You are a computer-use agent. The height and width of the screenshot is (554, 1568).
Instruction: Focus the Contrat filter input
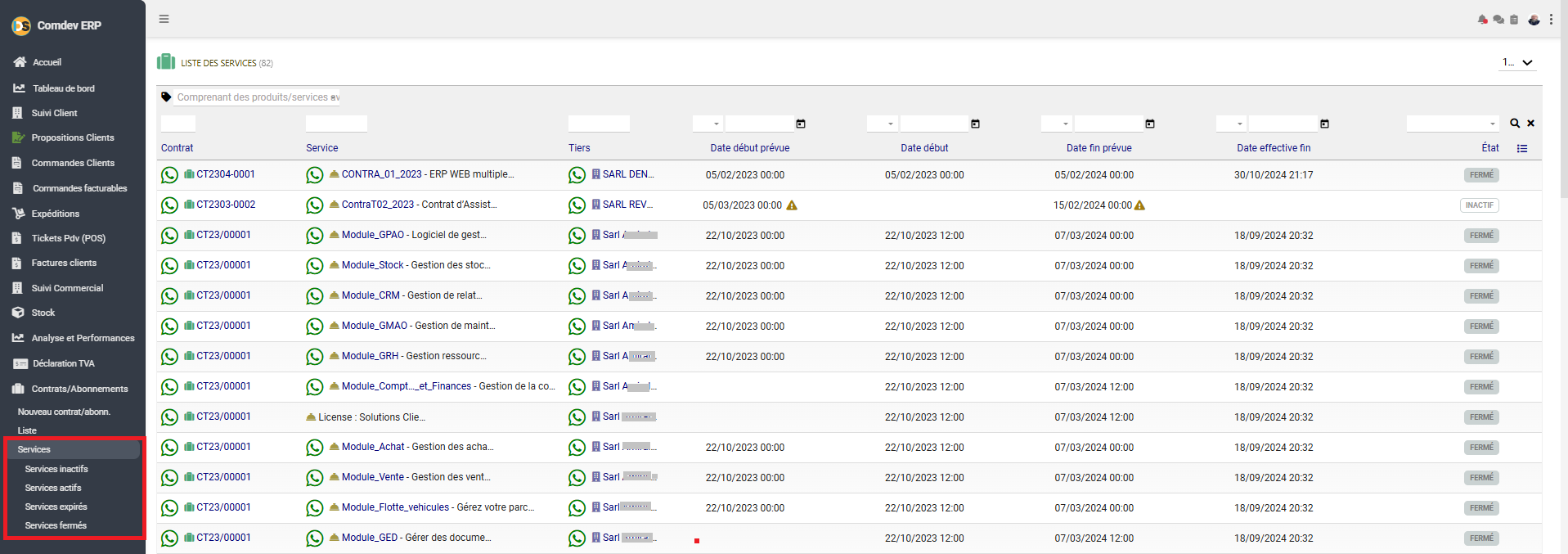(178, 124)
